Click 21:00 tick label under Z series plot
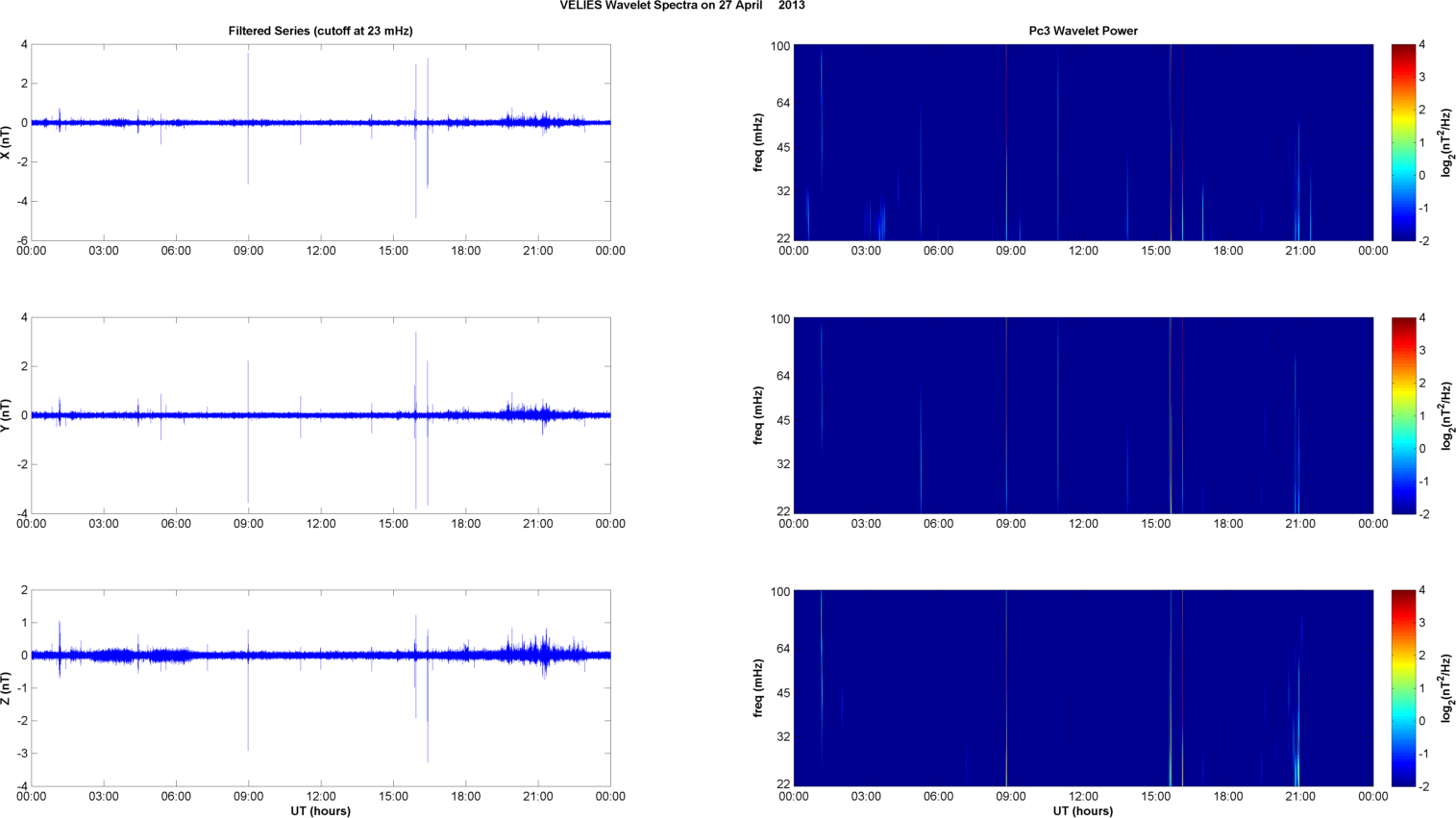 [x=537, y=797]
